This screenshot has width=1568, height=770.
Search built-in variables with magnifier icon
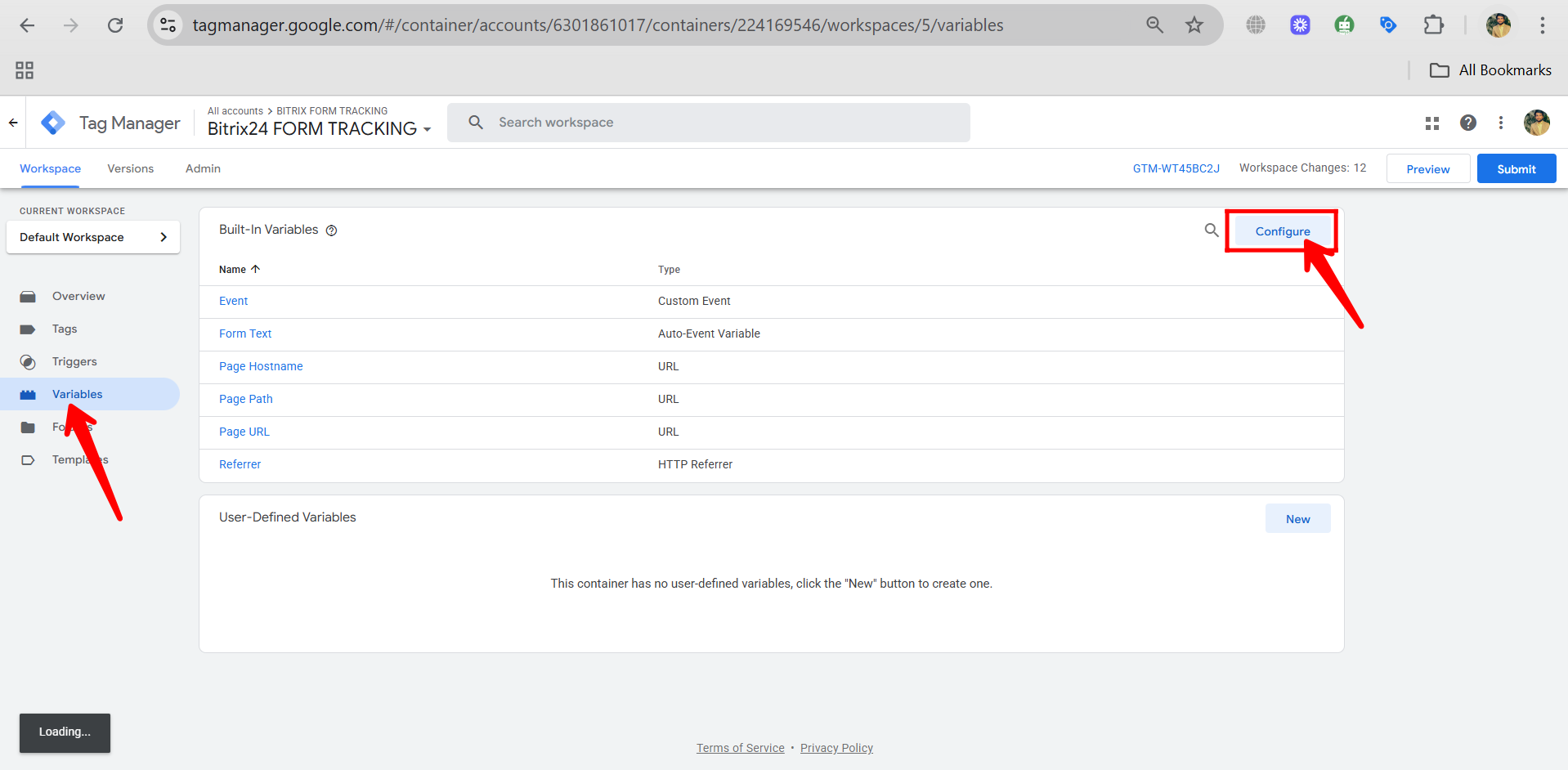coord(1212,231)
